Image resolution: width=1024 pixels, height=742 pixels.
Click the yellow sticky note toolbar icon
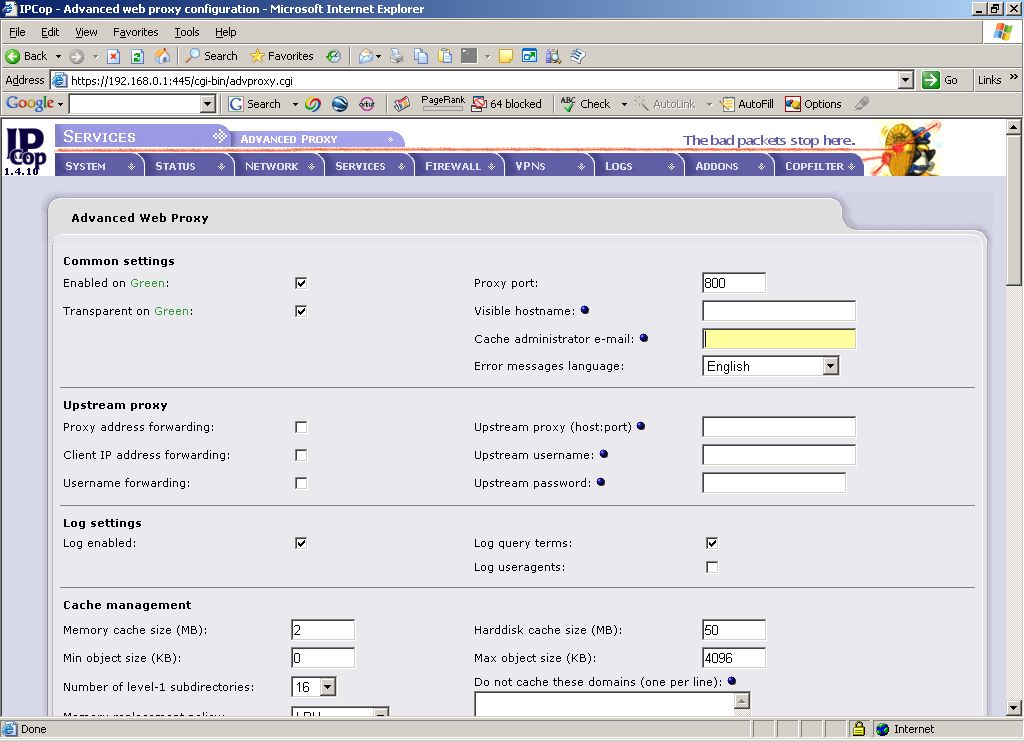tap(505, 56)
